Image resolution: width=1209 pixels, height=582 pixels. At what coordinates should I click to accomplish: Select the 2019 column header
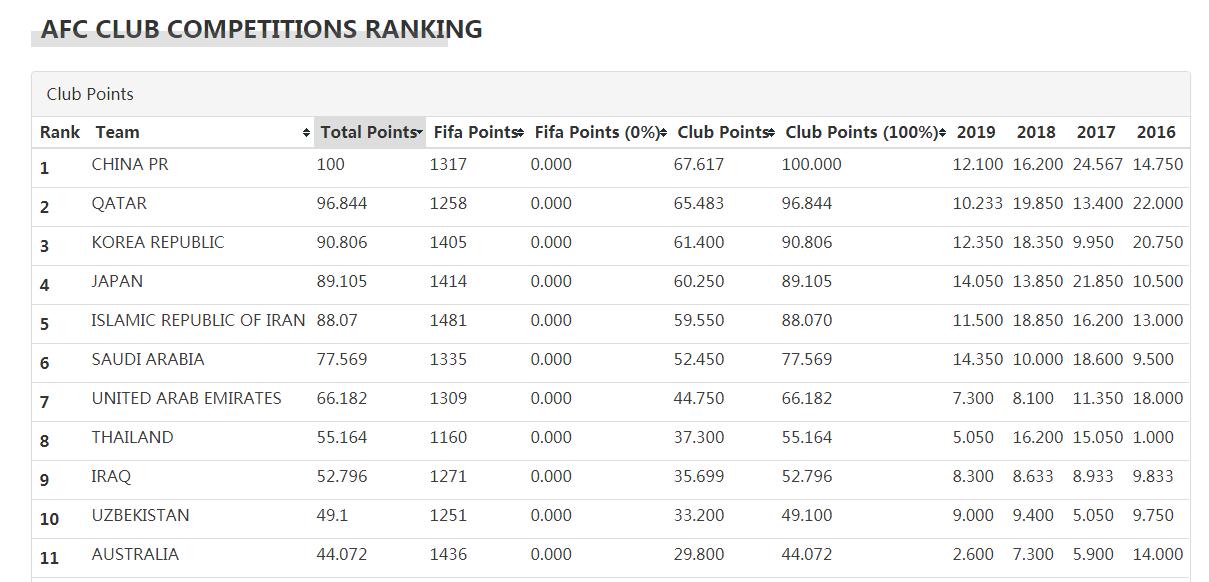[976, 132]
